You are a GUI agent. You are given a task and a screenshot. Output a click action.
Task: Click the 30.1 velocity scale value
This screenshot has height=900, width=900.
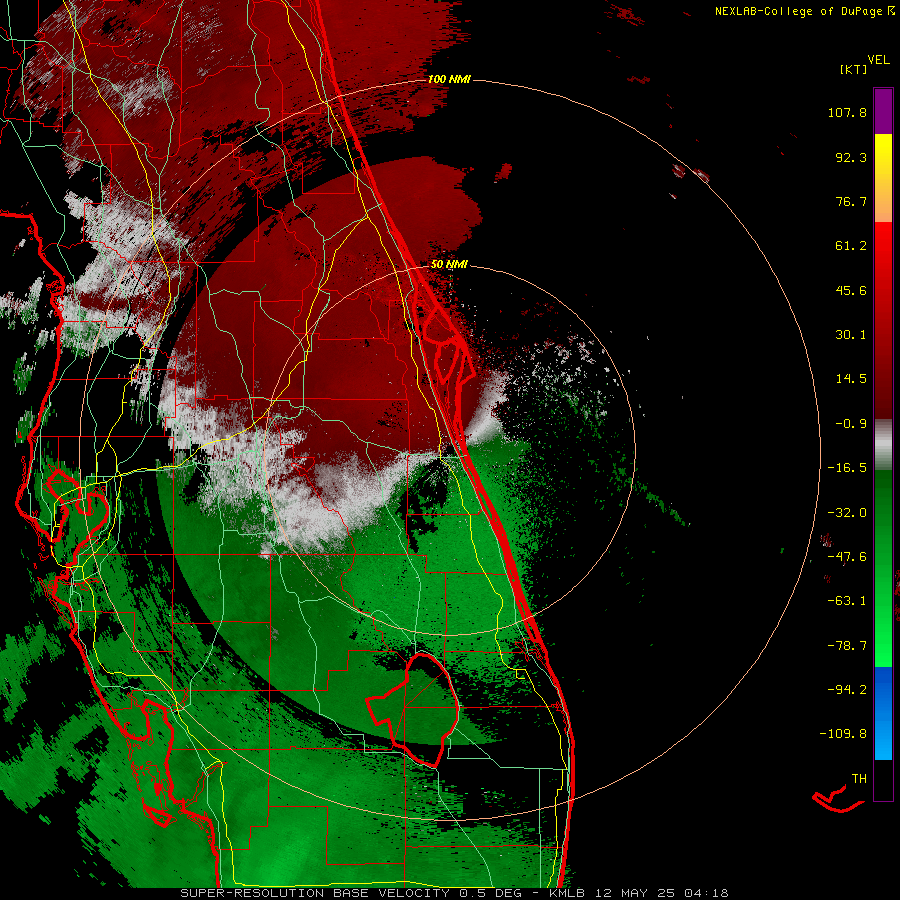(x=851, y=335)
